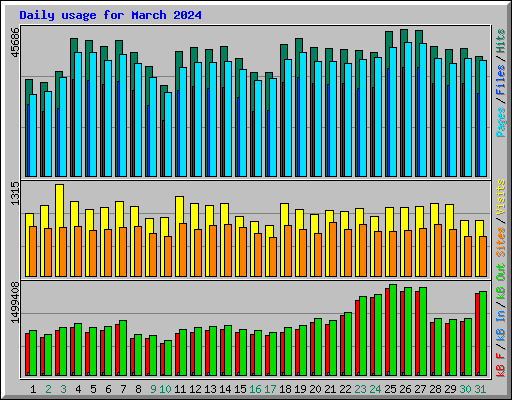This screenshot has width=512, height=400.
Task: Click the 'Sites' legend label
Action: point(501,242)
